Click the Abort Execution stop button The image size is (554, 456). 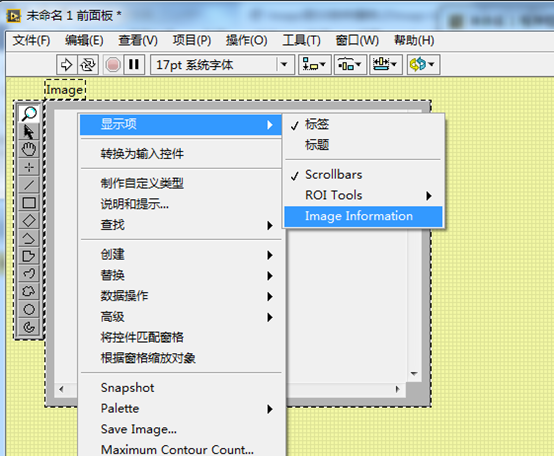(x=113, y=65)
